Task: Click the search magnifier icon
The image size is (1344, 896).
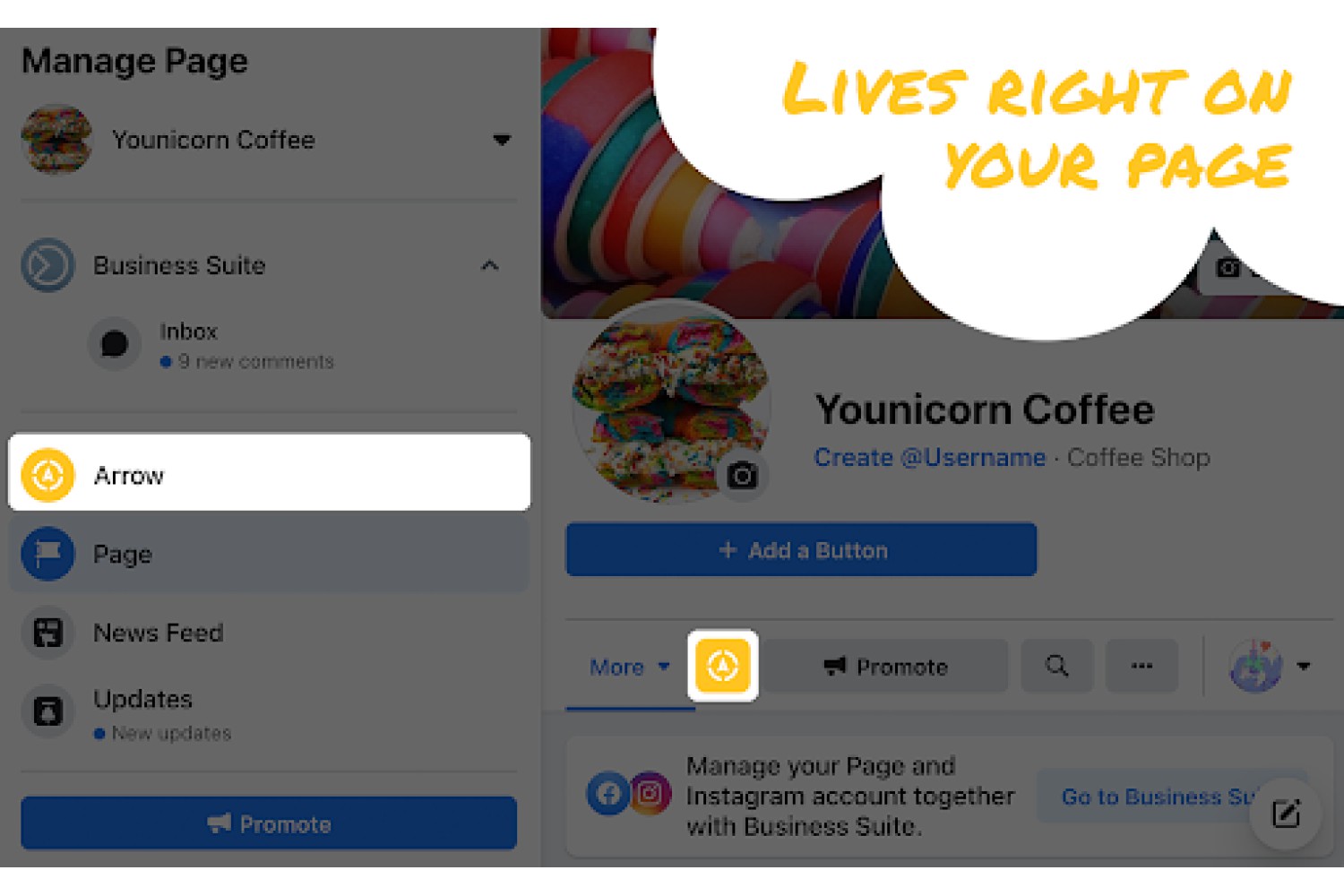Action: (x=1057, y=666)
